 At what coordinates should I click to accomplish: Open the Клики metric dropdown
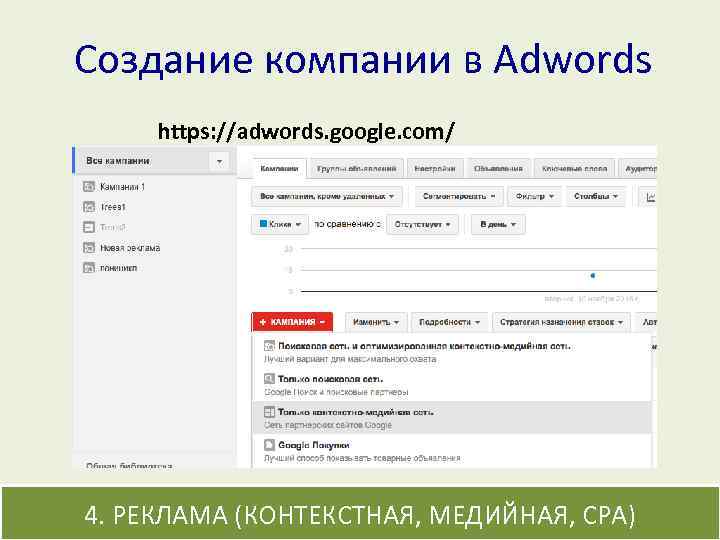pyautogui.click(x=280, y=225)
